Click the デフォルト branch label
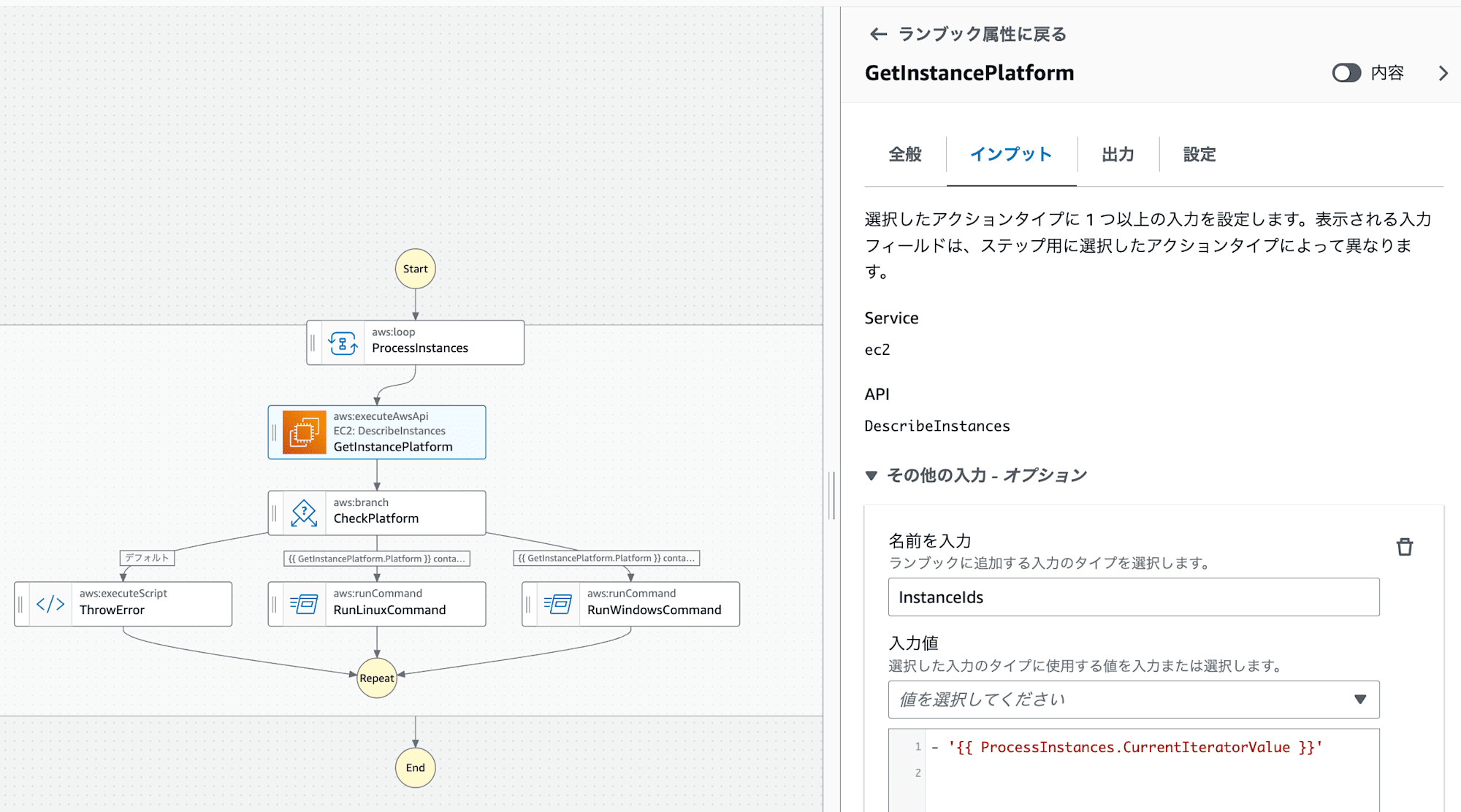Image resolution: width=1461 pixels, height=812 pixels. 147,558
